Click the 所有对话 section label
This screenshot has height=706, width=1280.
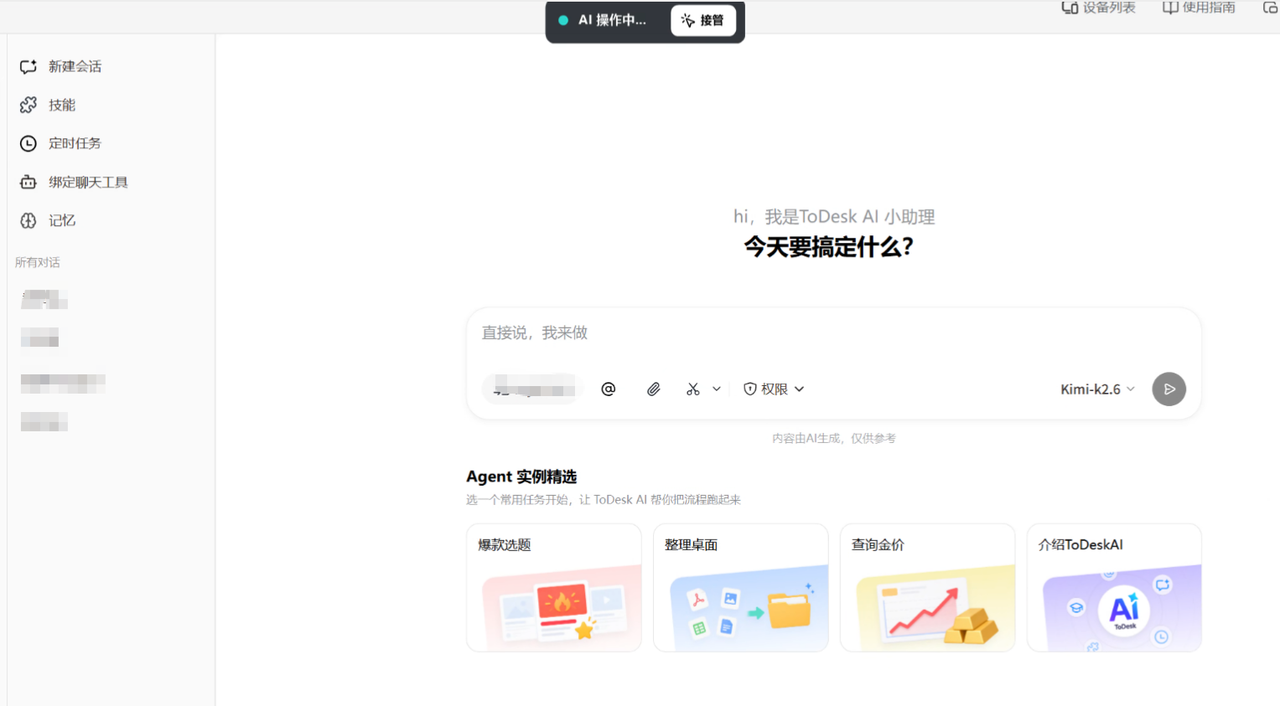coord(38,262)
